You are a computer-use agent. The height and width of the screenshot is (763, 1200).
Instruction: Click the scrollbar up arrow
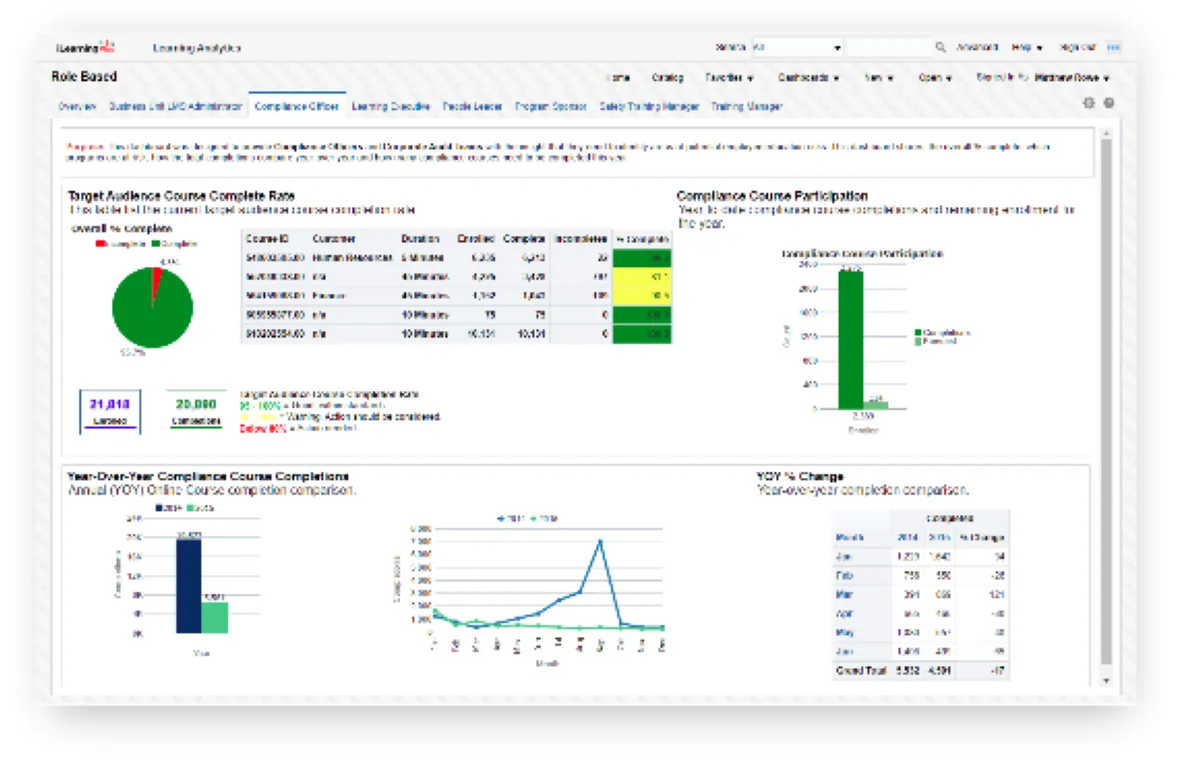1106,131
